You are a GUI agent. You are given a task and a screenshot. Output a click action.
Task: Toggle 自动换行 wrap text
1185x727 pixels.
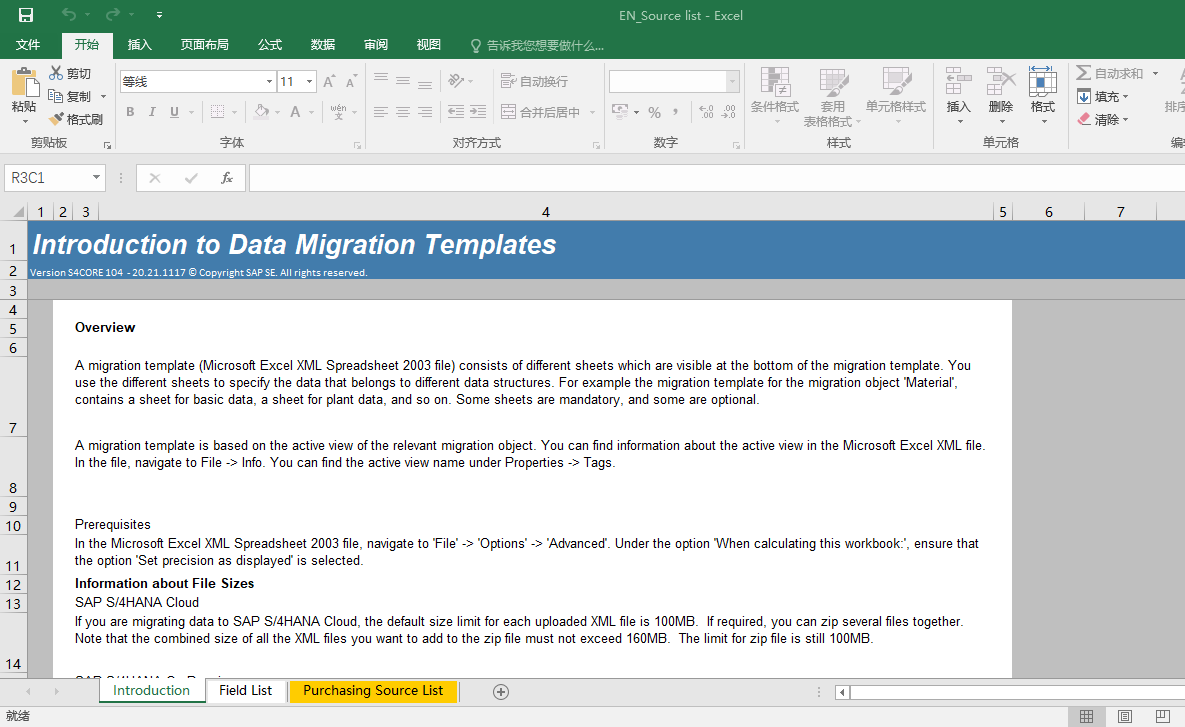534,81
